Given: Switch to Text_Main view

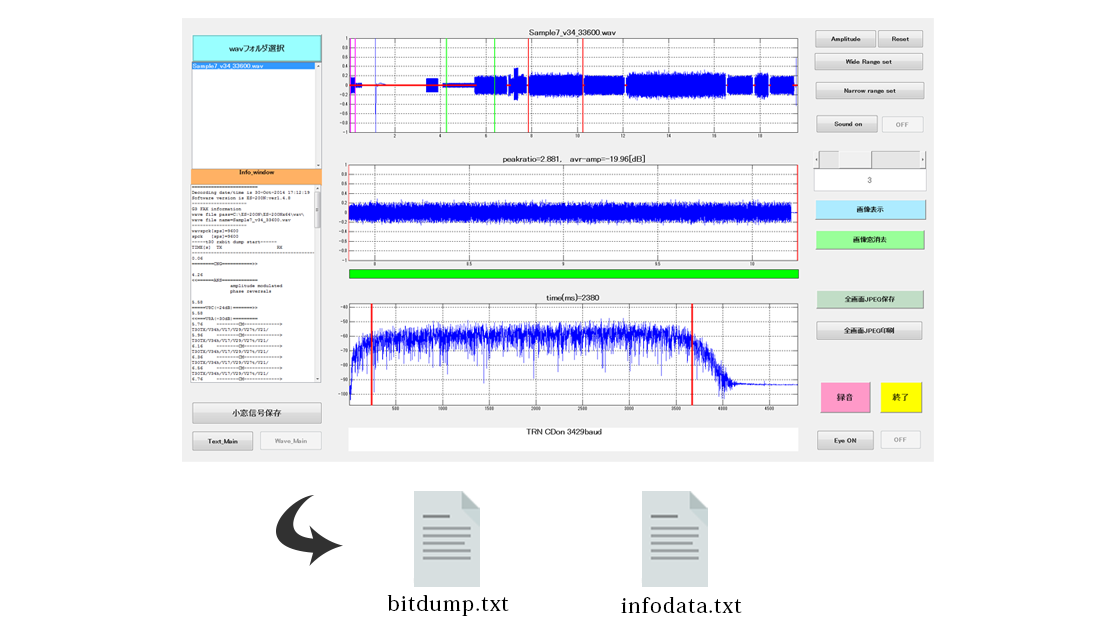Looking at the screenshot, I should click(x=223, y=440).
